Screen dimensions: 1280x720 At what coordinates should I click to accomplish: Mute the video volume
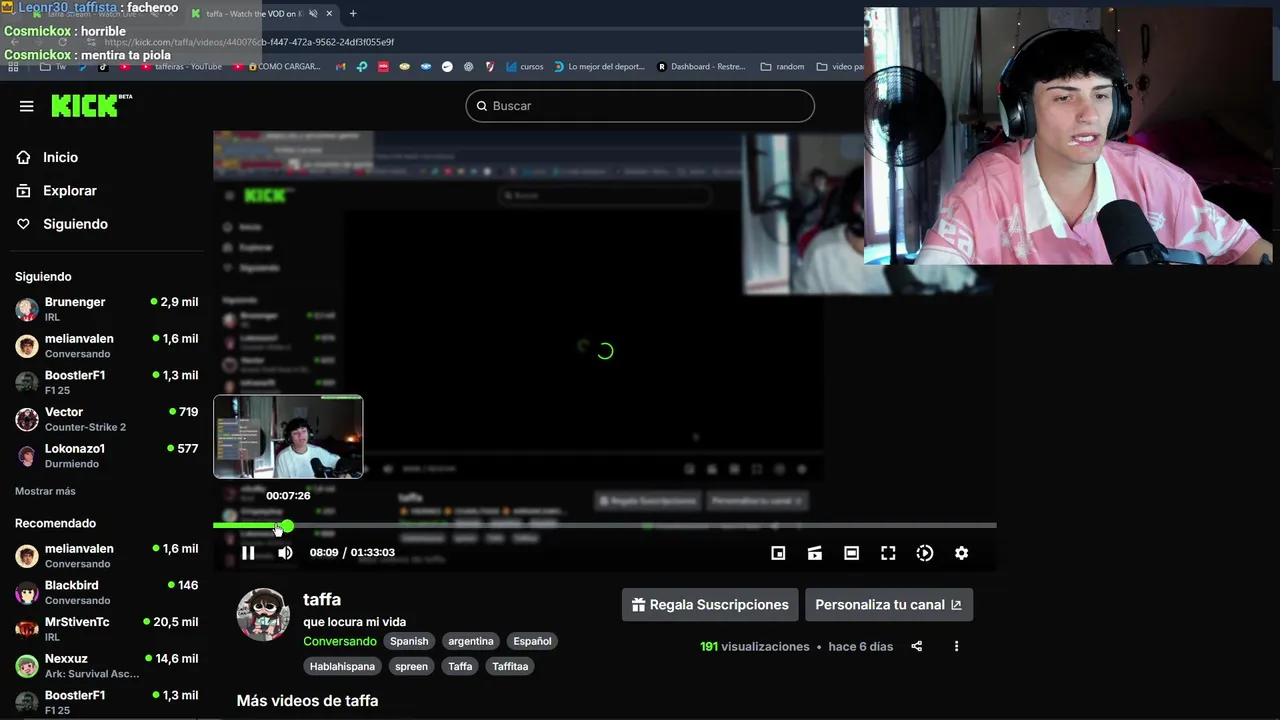coord(285,553)
